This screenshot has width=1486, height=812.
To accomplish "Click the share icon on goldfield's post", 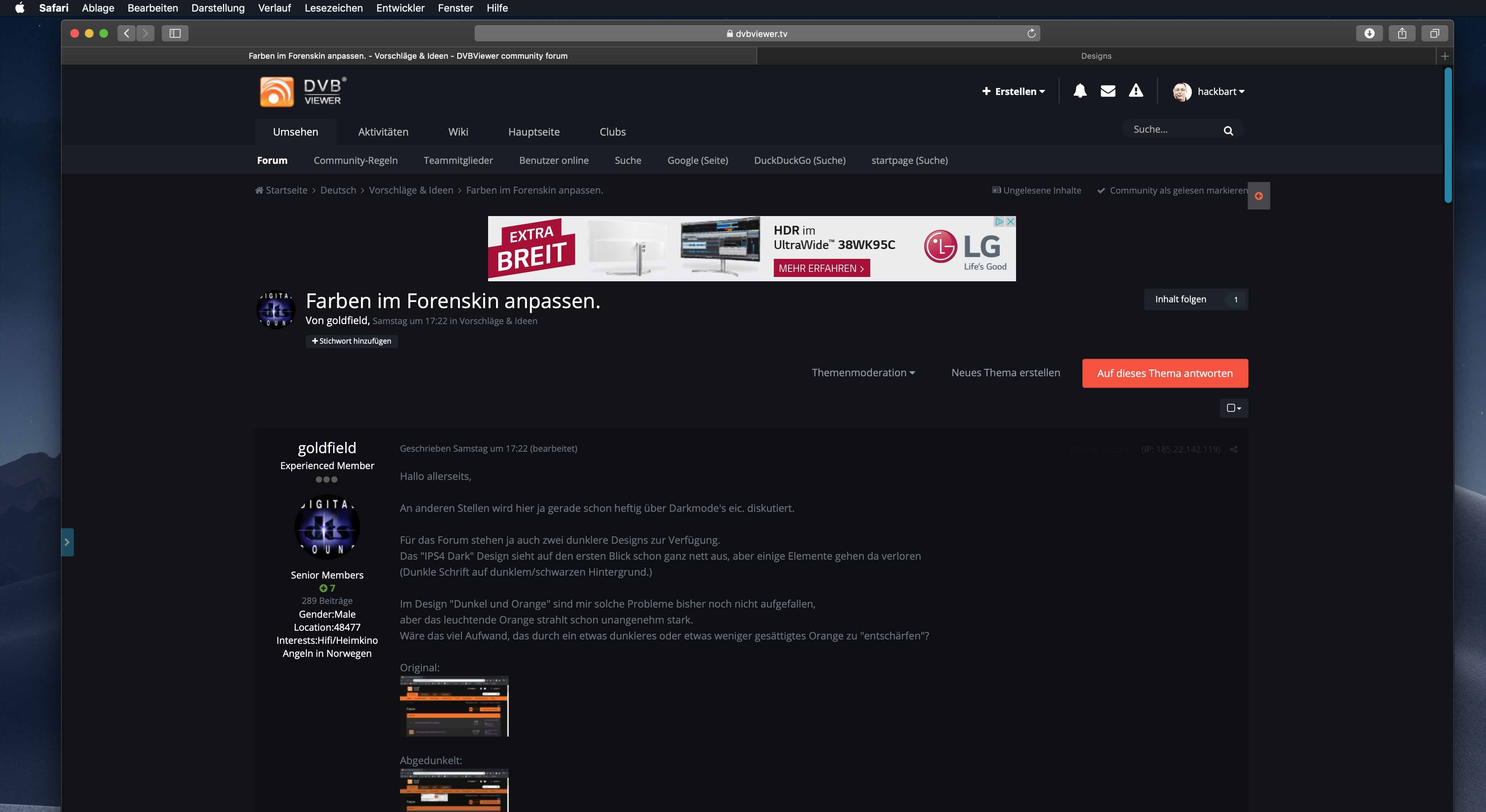I will pos(1233,449).
